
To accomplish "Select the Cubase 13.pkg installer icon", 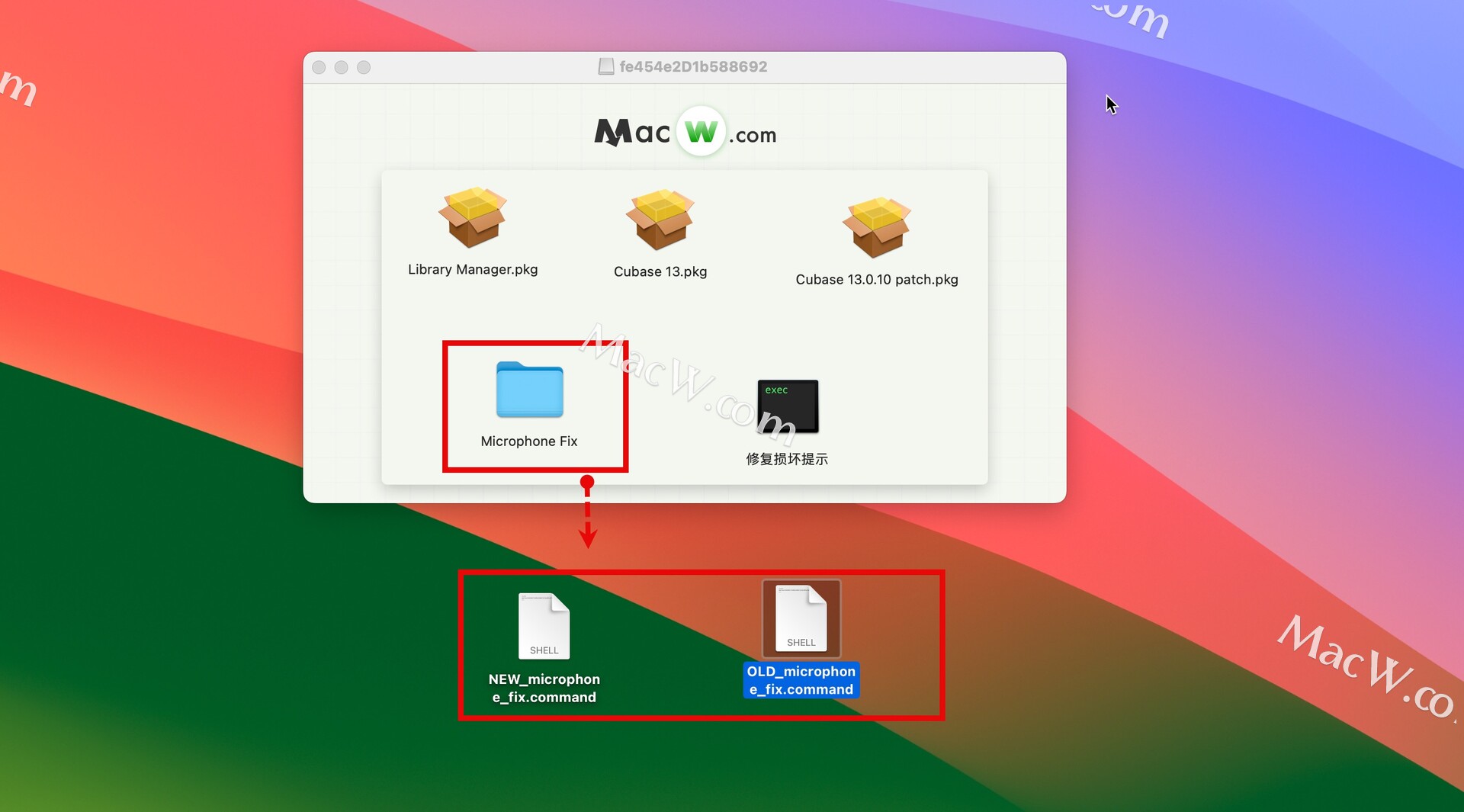I will [x=660, y=220].
